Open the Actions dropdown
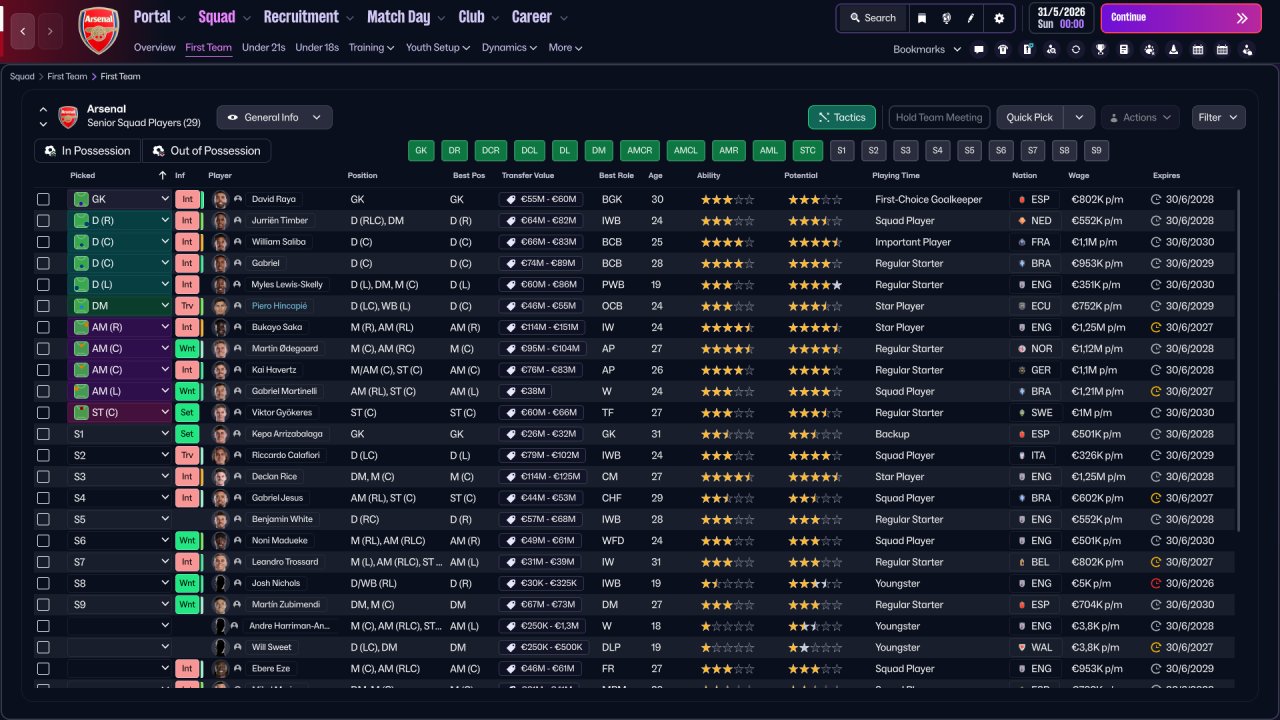 (x=1140, y=117)
